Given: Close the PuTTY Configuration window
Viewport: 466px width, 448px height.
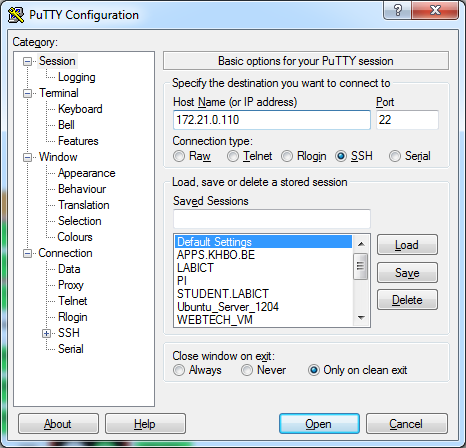Looking at the screenshot, I should tap(435, 10).
